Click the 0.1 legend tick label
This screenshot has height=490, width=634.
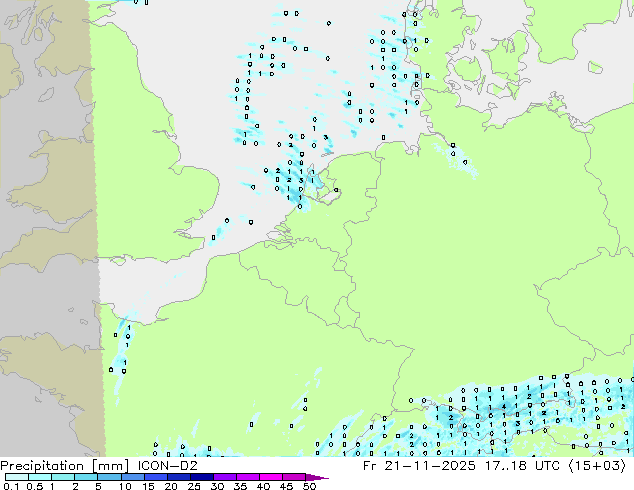[x=11, y=486]
